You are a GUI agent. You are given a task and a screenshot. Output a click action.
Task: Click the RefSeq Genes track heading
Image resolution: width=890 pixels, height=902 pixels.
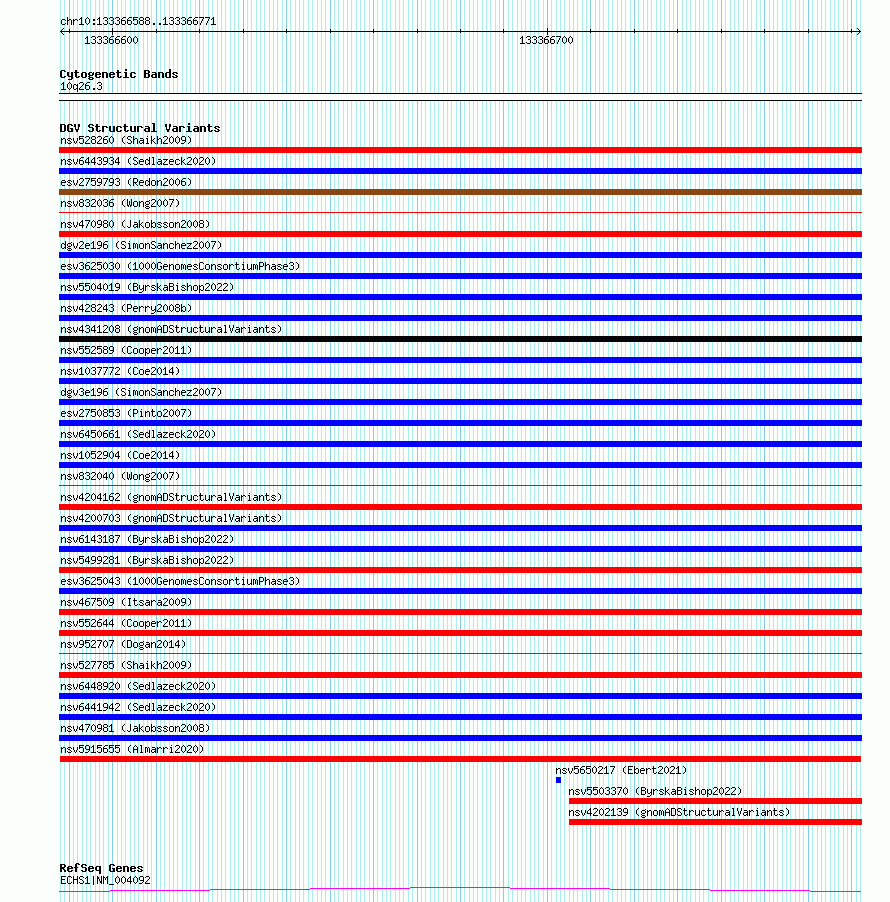[102, 868]
